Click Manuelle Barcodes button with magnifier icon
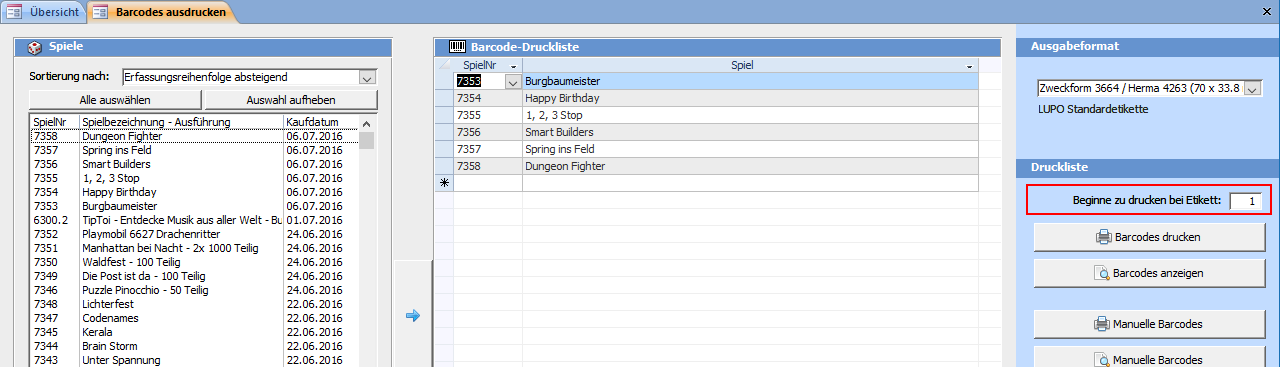1280x367 pixels. (x=1149, y=358)
